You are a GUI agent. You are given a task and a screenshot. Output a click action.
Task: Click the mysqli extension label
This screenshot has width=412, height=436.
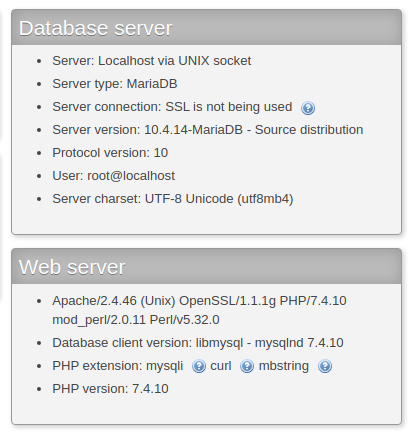point(165,366)
